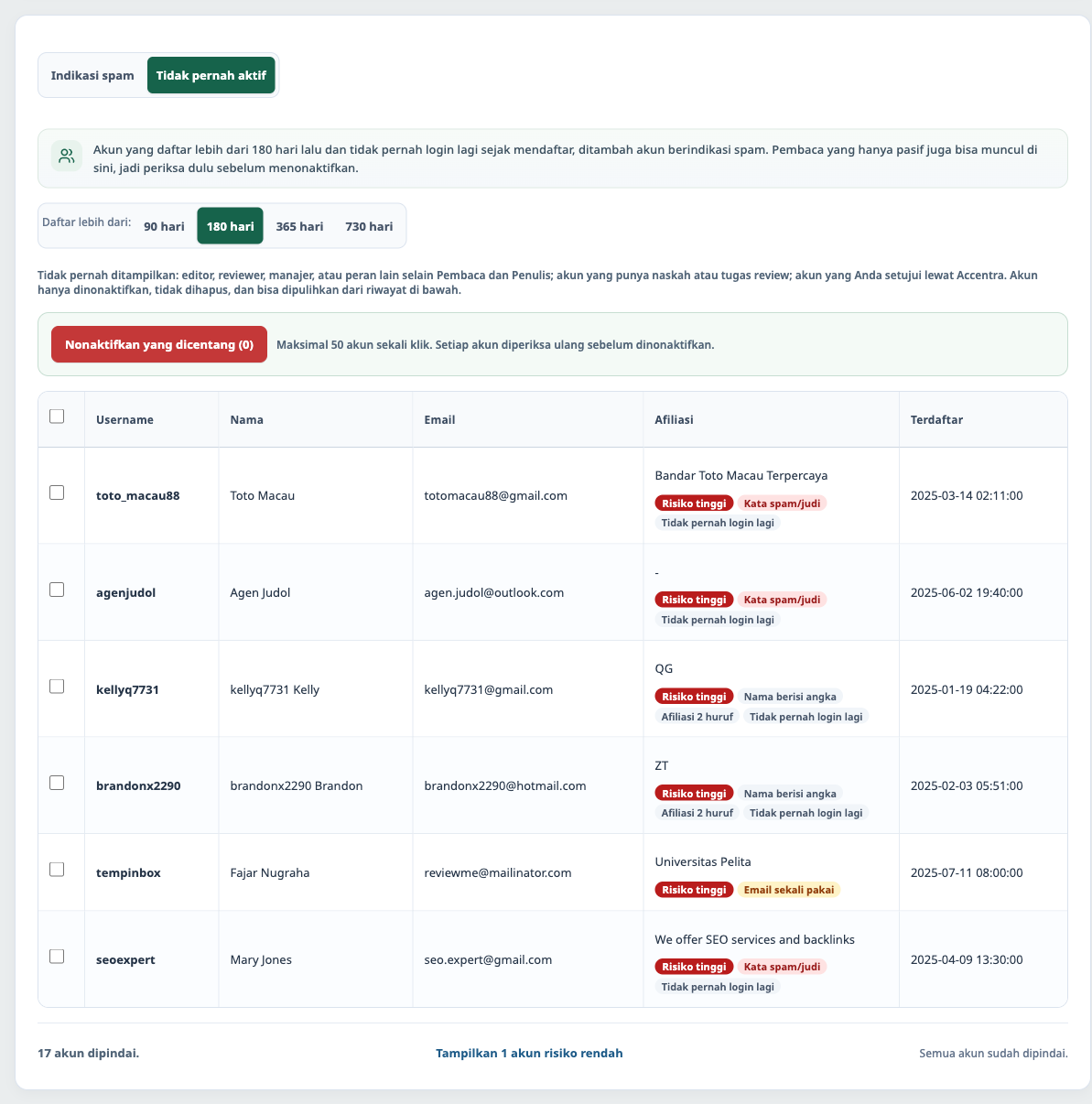
Task: Check the kellyq7731 row checkbox
Action: coord(57,687)
